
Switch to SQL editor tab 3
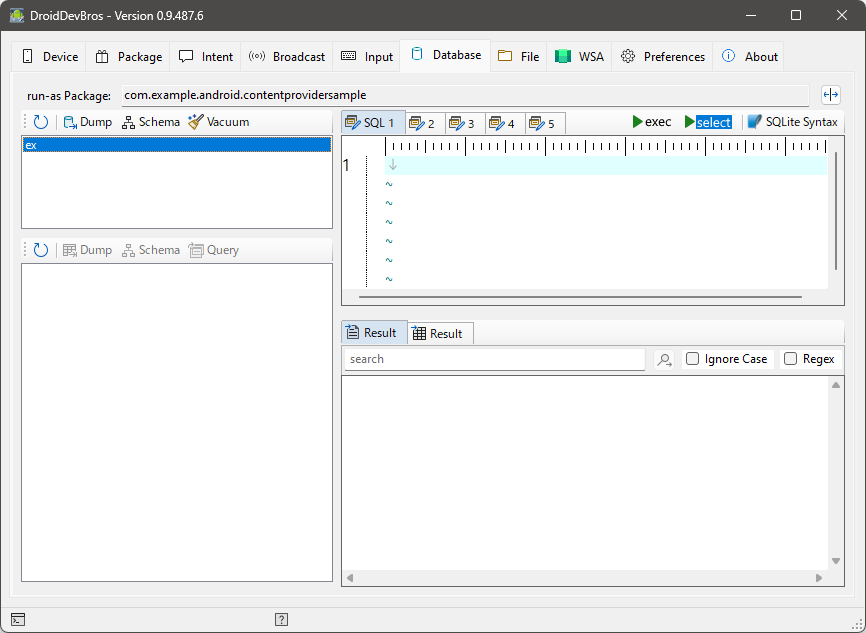[462, 124]
